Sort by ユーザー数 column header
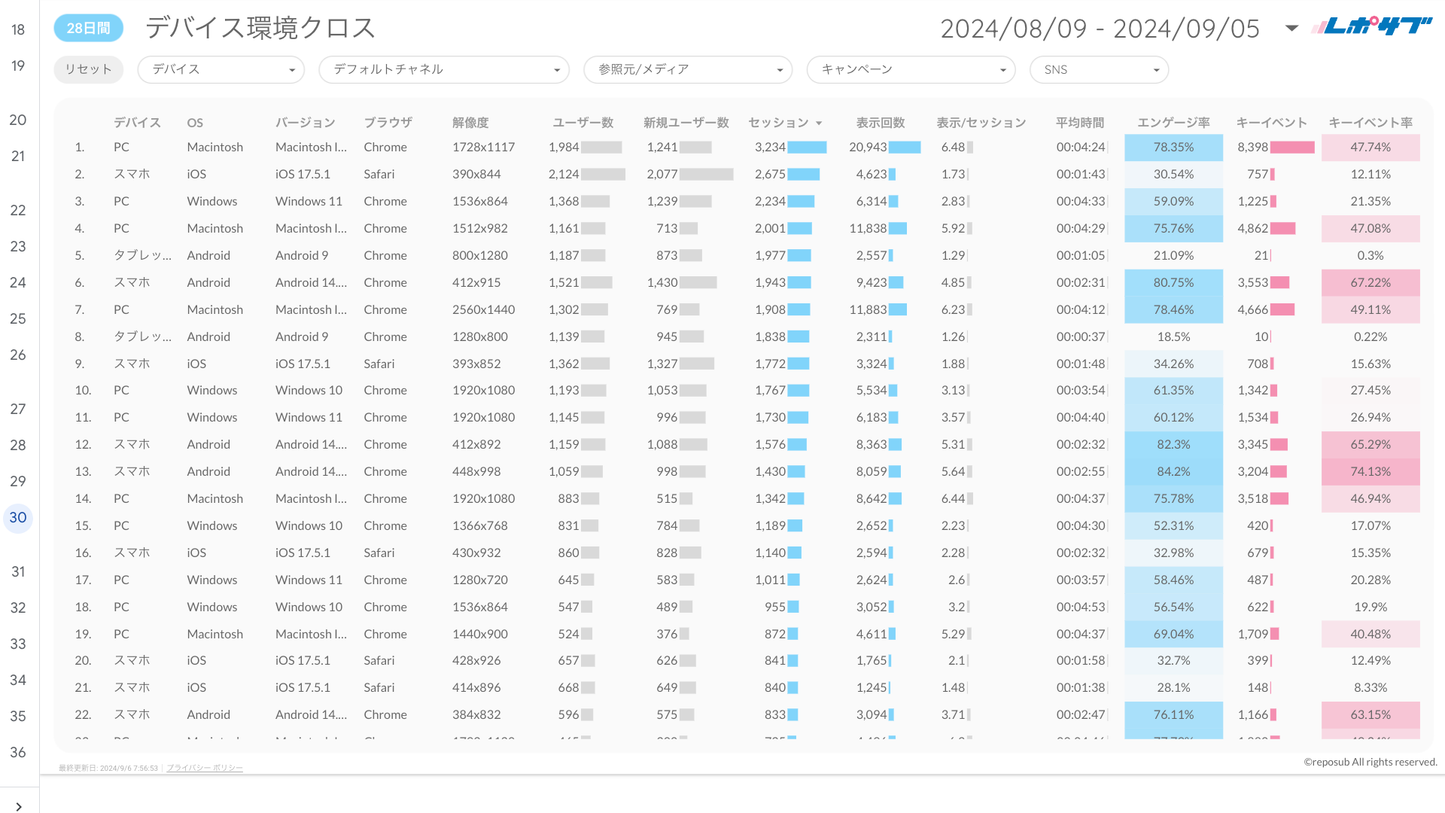Viewport: 1445px width, 813px height. click(582, 123)
